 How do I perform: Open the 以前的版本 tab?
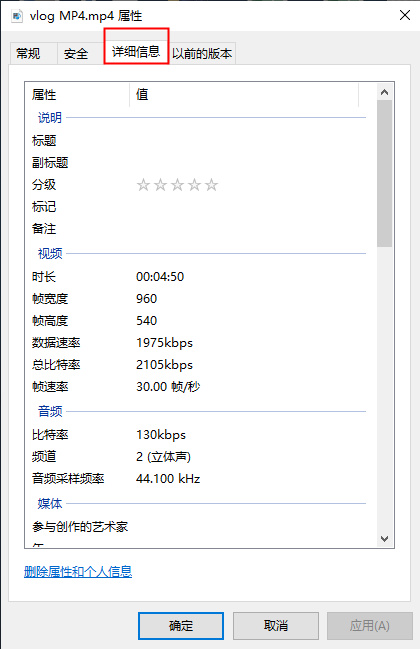coord(202,53)
